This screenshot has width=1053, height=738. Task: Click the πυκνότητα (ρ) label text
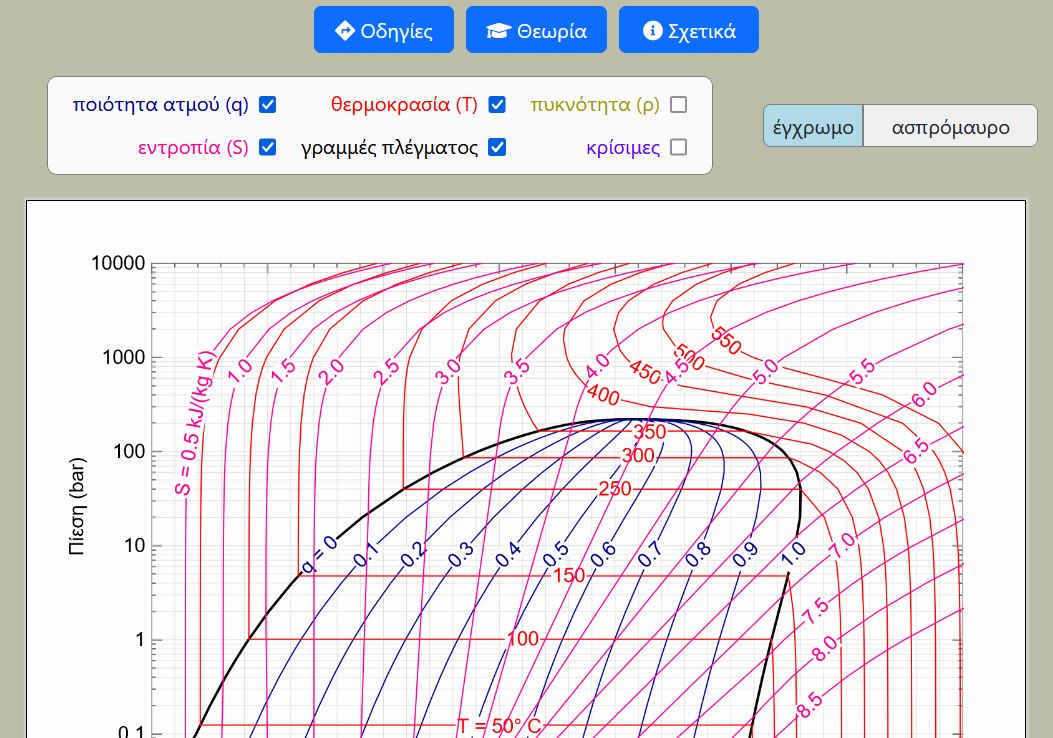point(595,105)
